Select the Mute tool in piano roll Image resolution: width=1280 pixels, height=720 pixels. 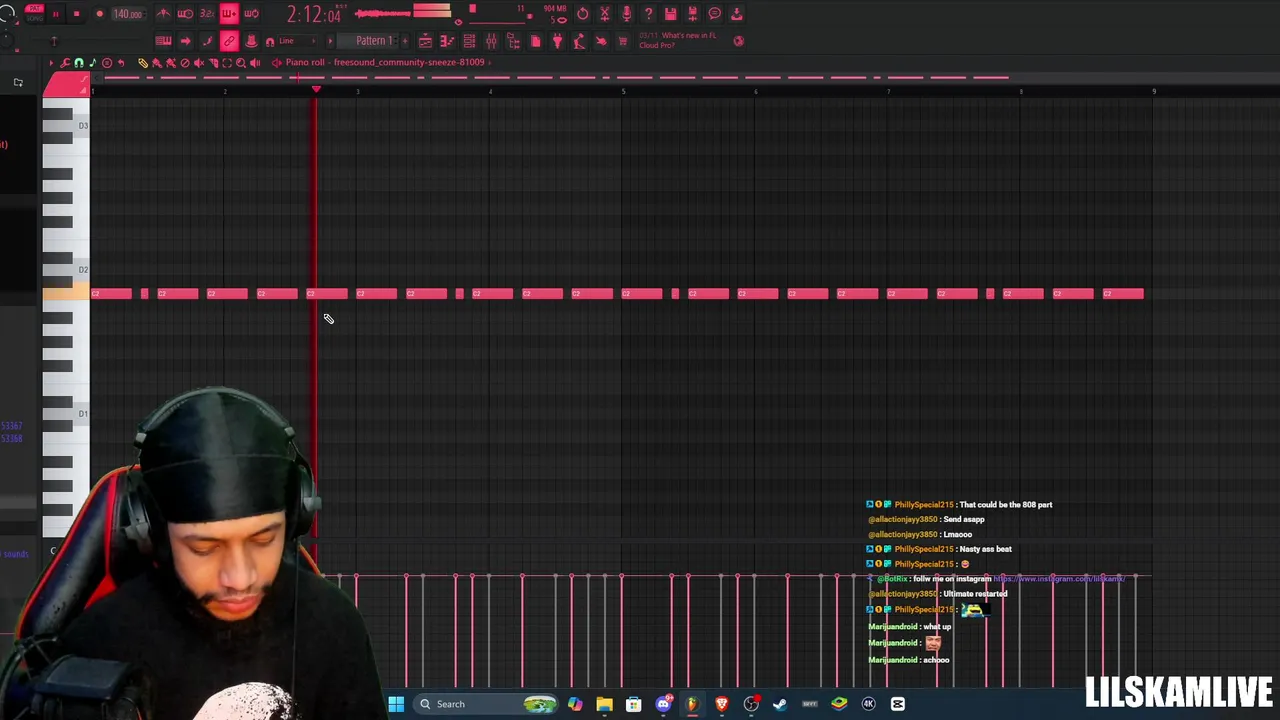coord(198,62)
